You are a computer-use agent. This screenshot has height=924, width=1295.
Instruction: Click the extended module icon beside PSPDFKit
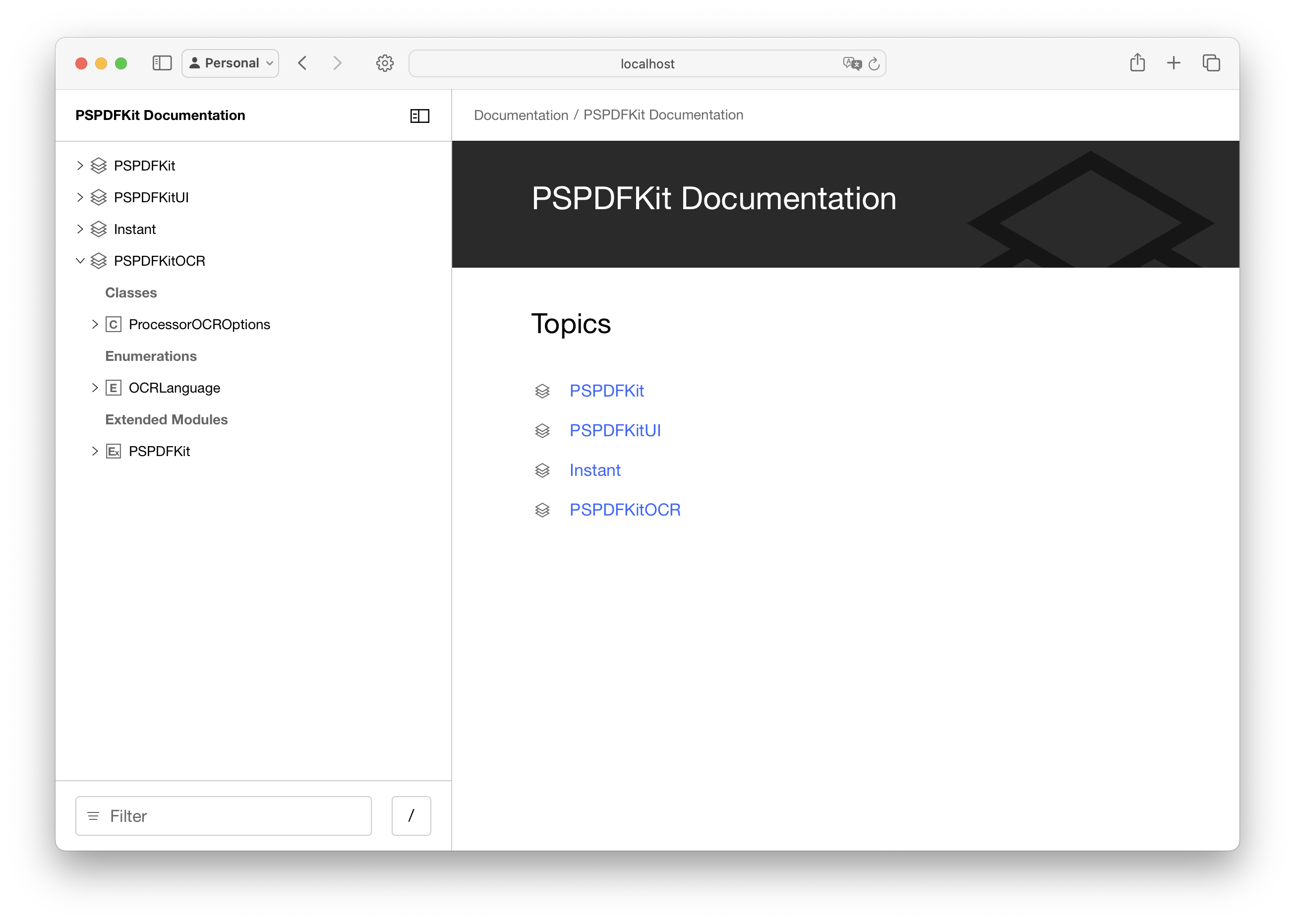tap(114, 451)
